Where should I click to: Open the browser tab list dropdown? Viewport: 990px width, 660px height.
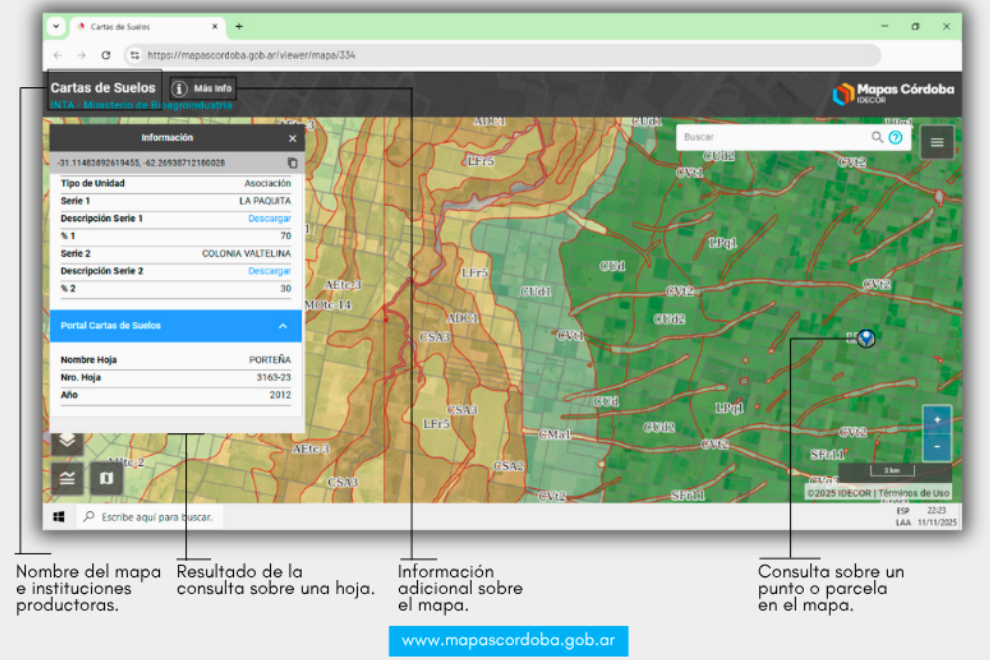56,27
